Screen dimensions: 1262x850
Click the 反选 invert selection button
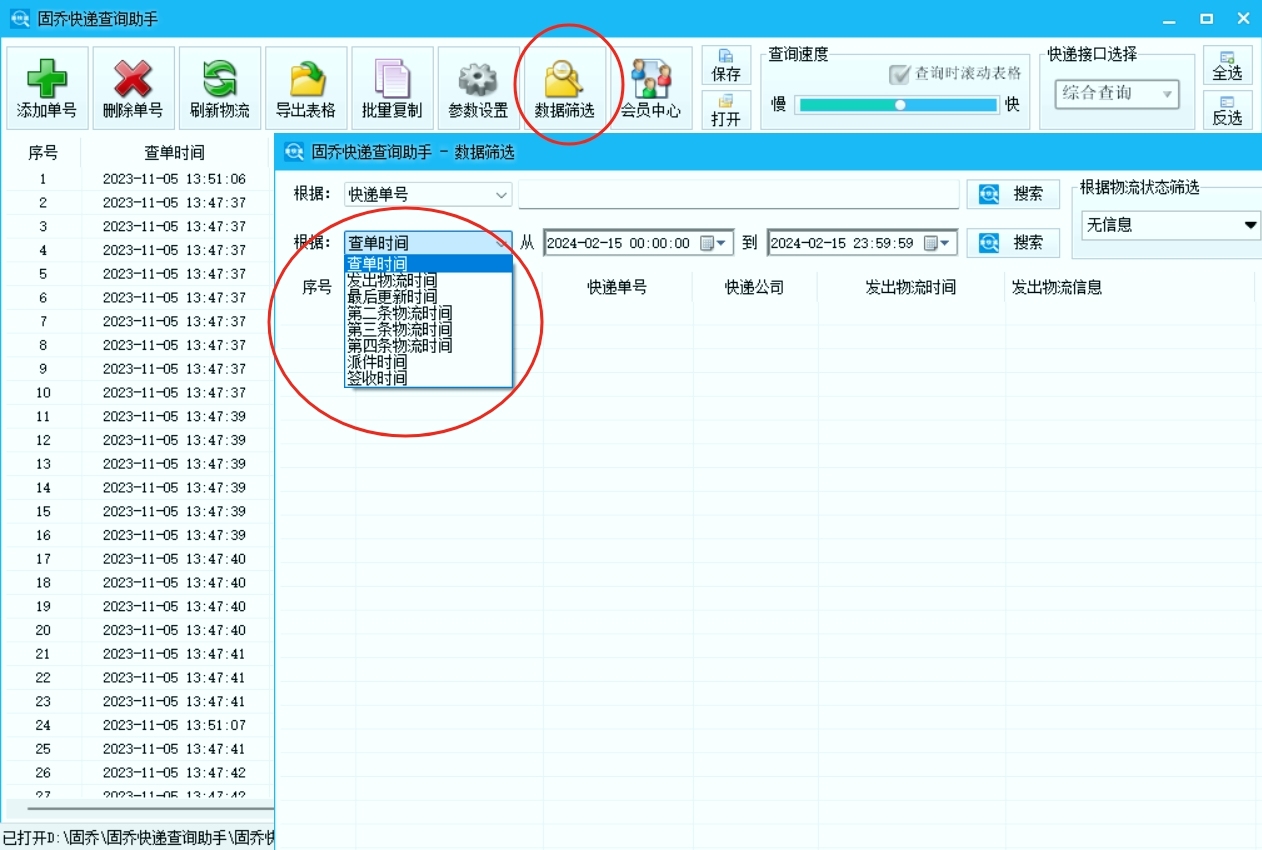[x=1227, y=110]
